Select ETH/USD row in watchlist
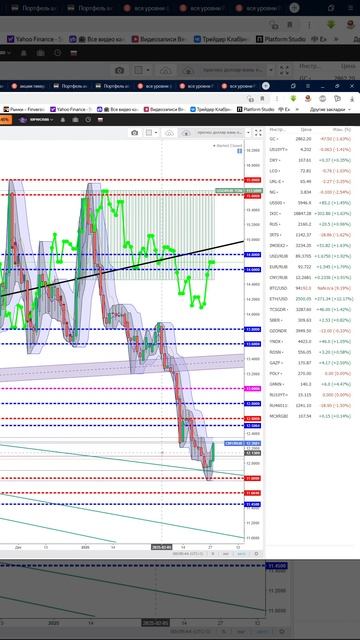360x640 pixels. click(x=310, y=299)
